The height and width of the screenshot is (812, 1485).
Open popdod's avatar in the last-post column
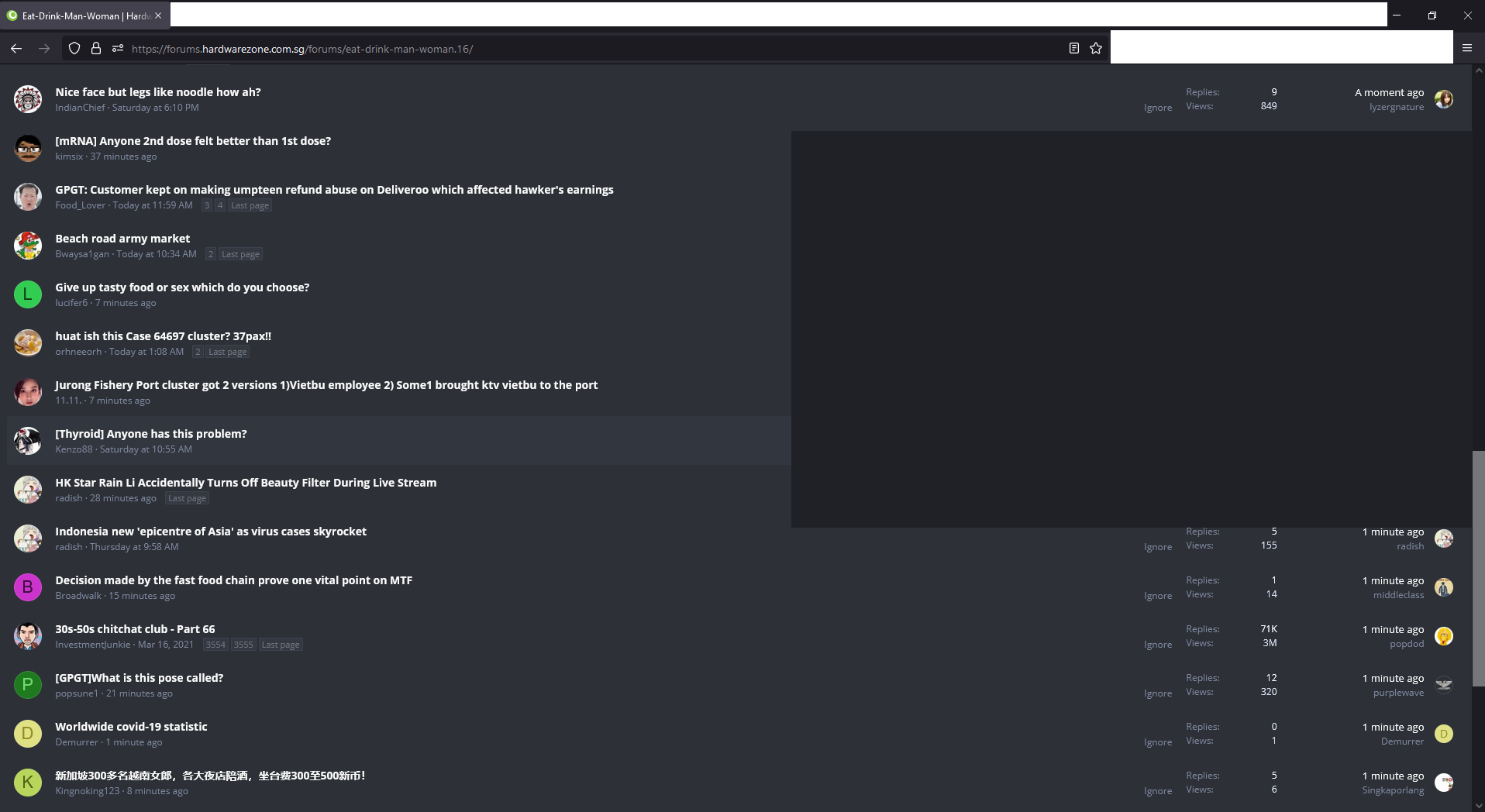coord(1444,636)
